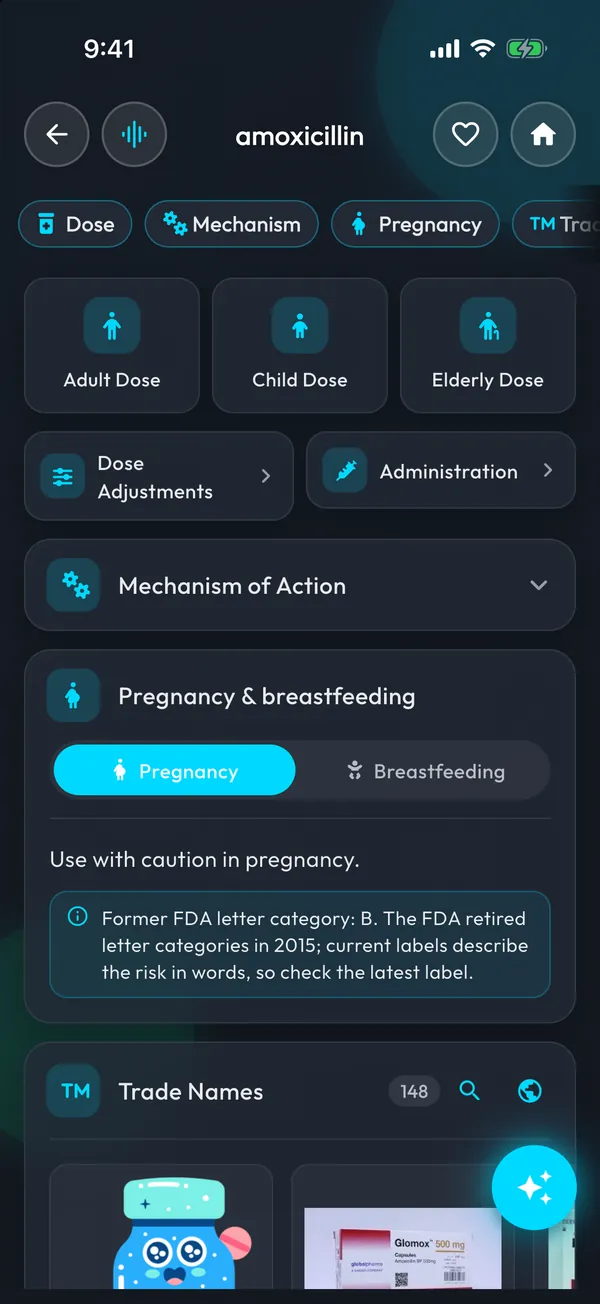The image size is (600, 1304).
Task: Open the Adult Dose card
Action: pyautogui.click(x=112, y=345)
